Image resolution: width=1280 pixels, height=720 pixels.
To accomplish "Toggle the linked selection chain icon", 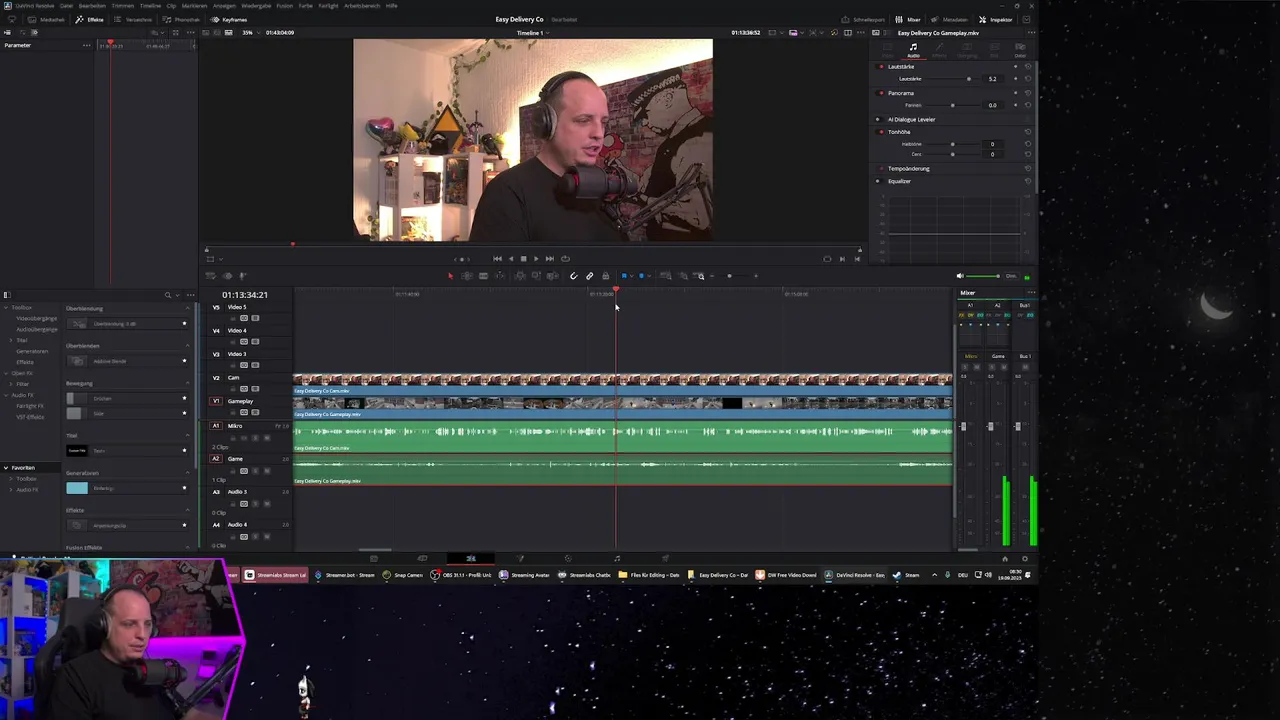I will tap(589, 276).
